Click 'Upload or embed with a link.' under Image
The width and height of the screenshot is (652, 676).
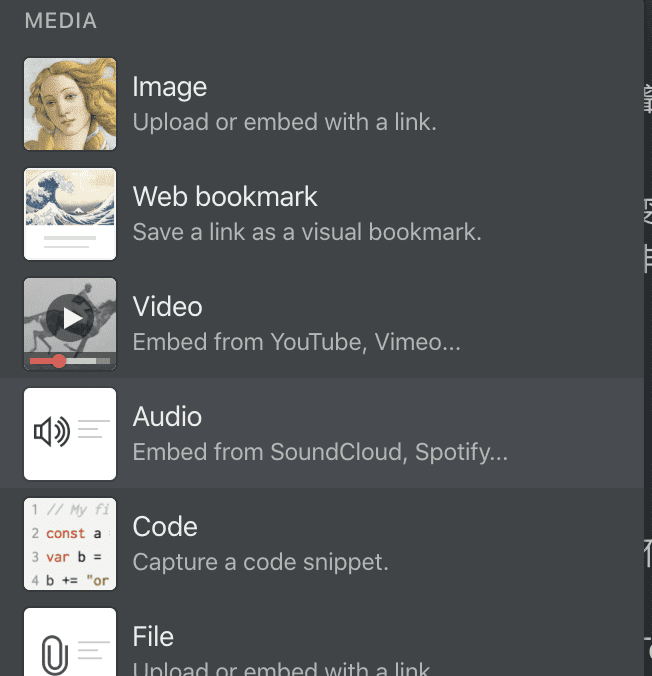(x=285, y=122)
